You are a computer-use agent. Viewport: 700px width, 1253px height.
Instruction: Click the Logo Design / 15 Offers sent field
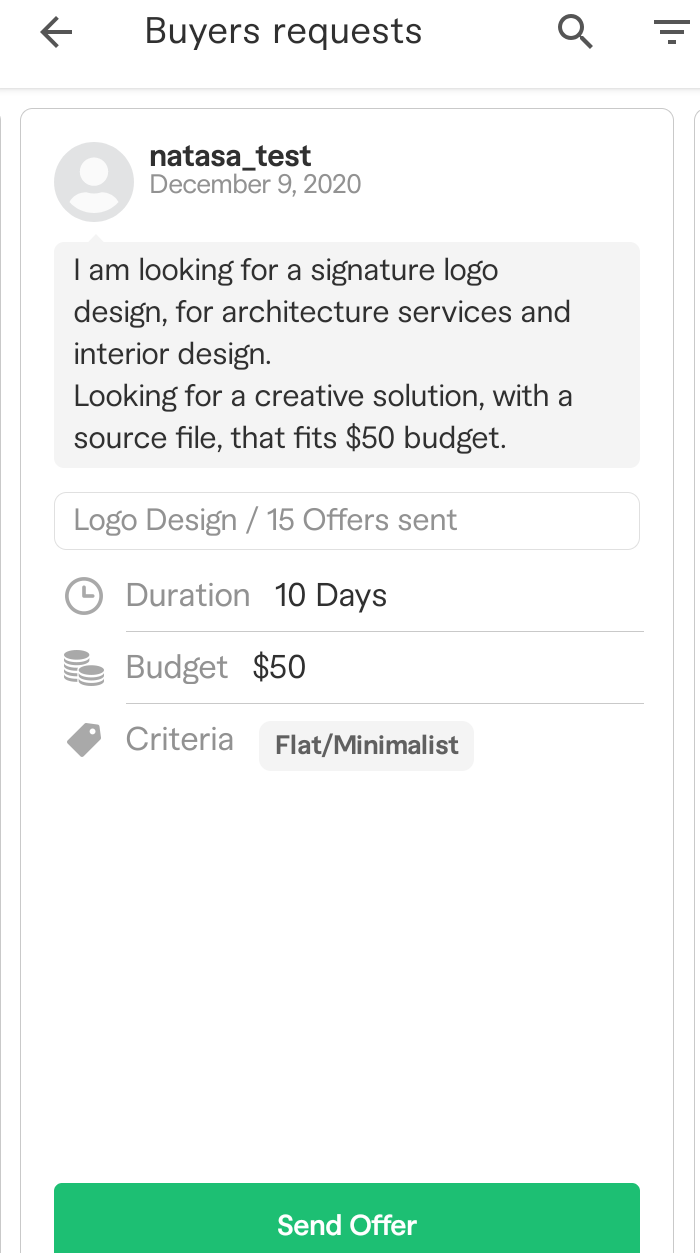[346, 521]
